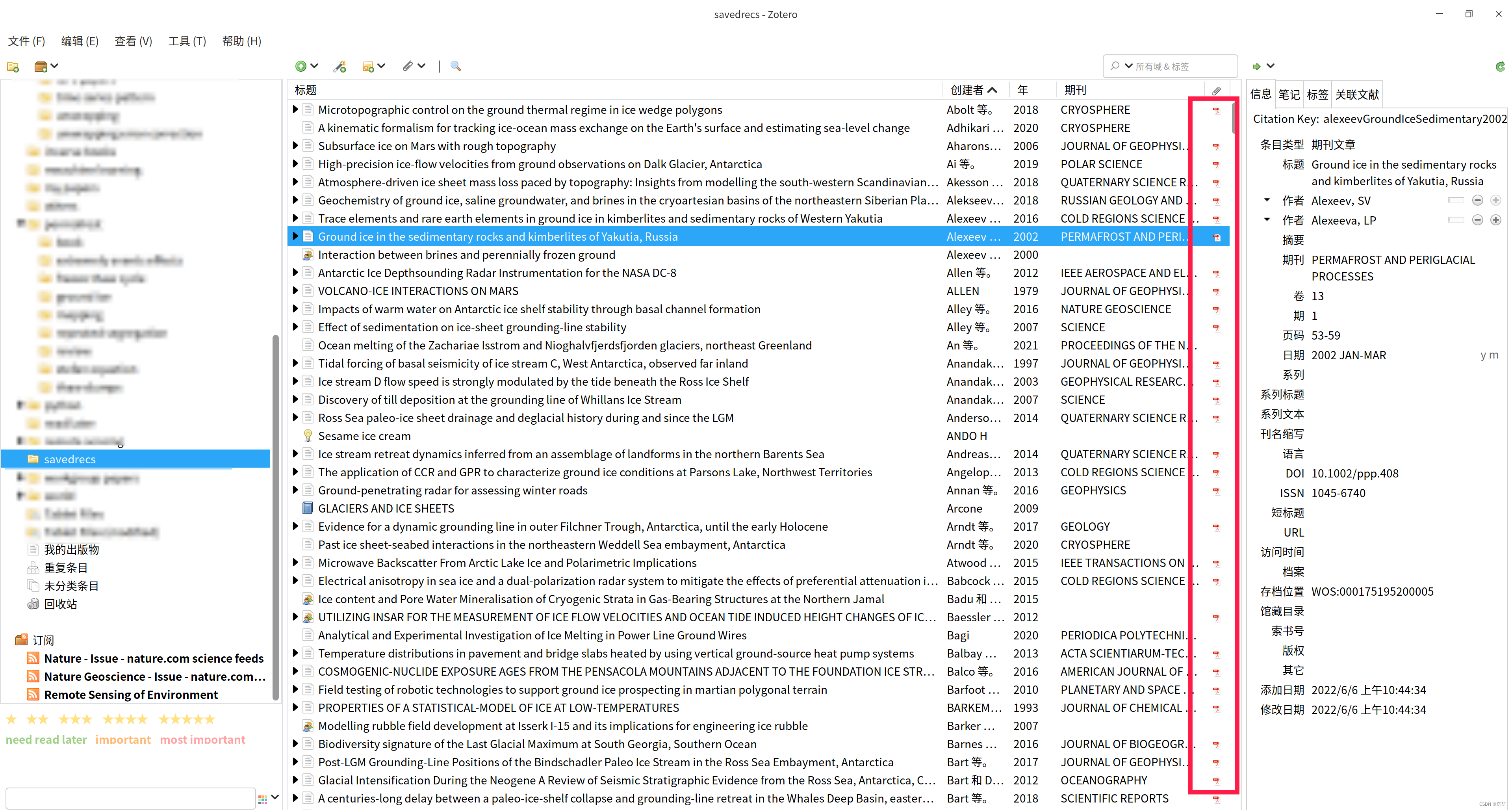The width and height of the screenshot is (1512, 810).
Task: Filter by the 'most important' tag
Action: 202,739
